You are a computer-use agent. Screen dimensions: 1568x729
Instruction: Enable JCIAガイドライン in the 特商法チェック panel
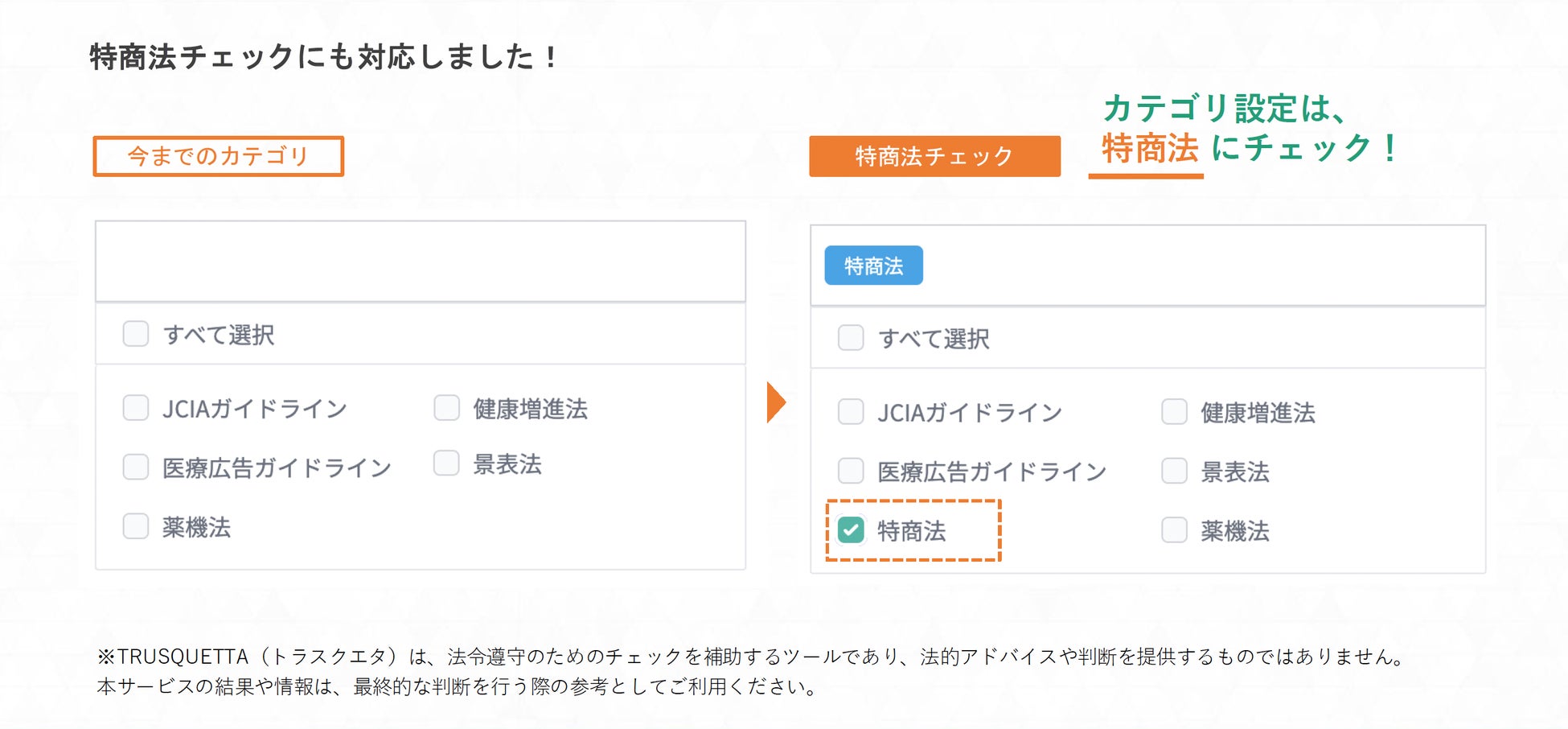(851, 412)
